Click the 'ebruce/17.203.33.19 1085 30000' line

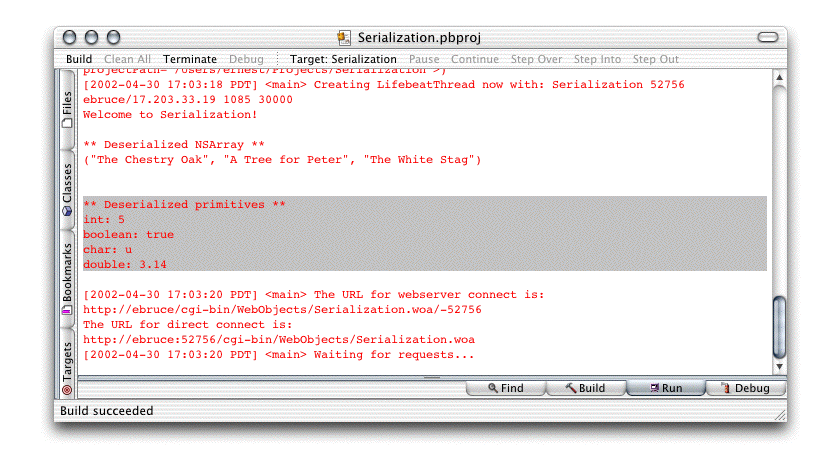coord(187,99)
